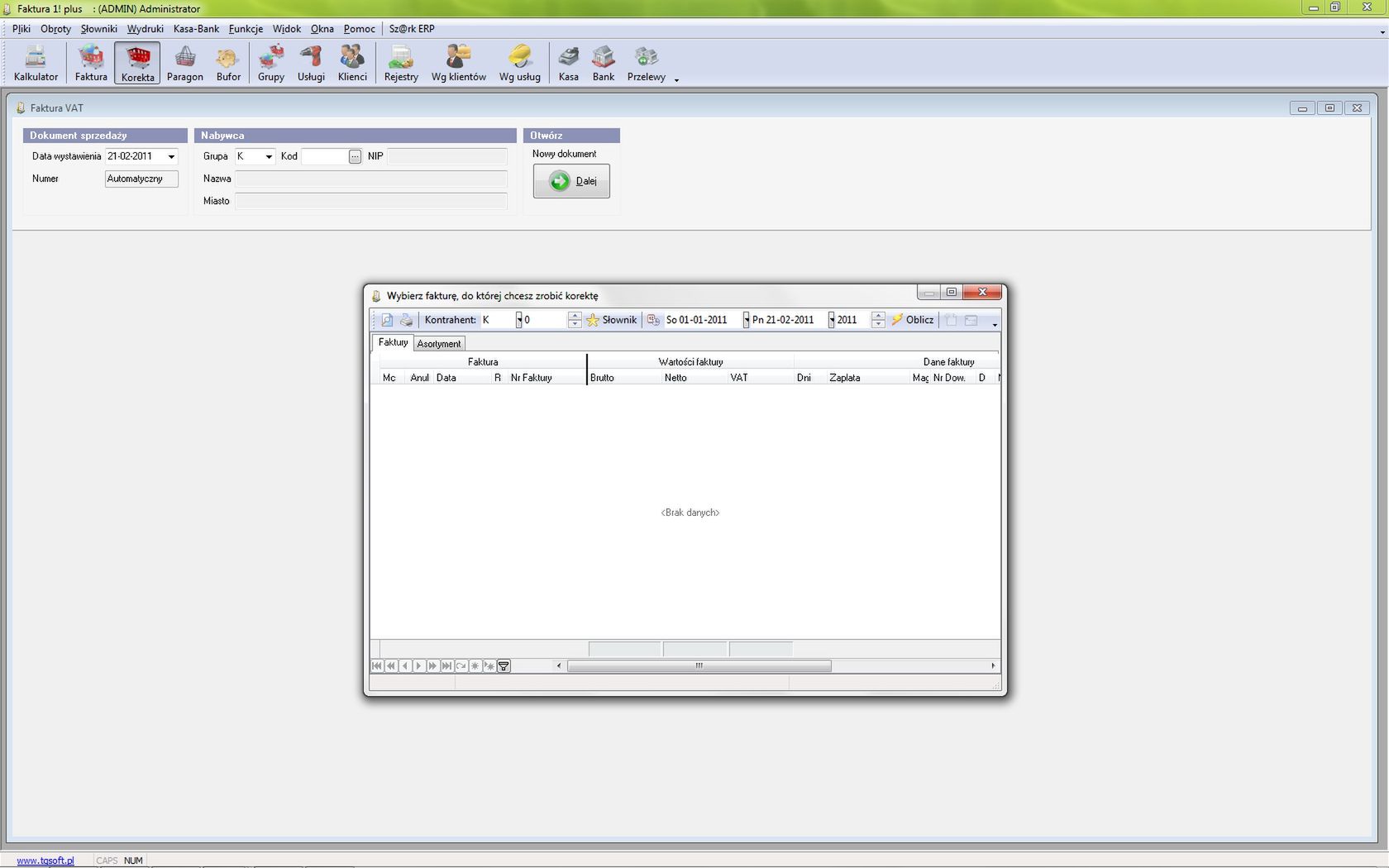Image resolution: width=1389 pixels, height=868 pixels.
Task: Go to first record navigator button
Action: [x=377, y=665]
